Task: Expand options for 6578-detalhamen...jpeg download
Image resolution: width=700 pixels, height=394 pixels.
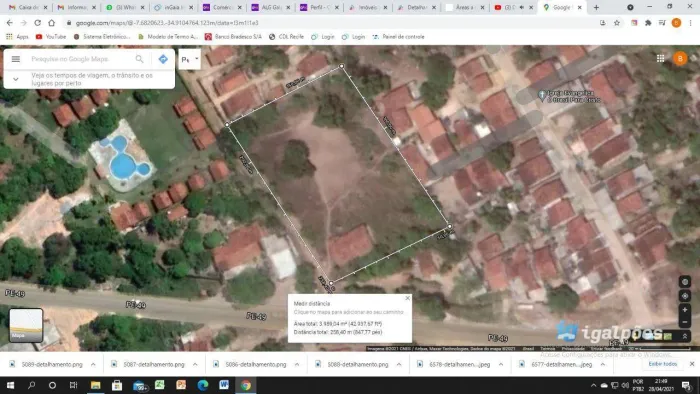Action: click(501, 364)
